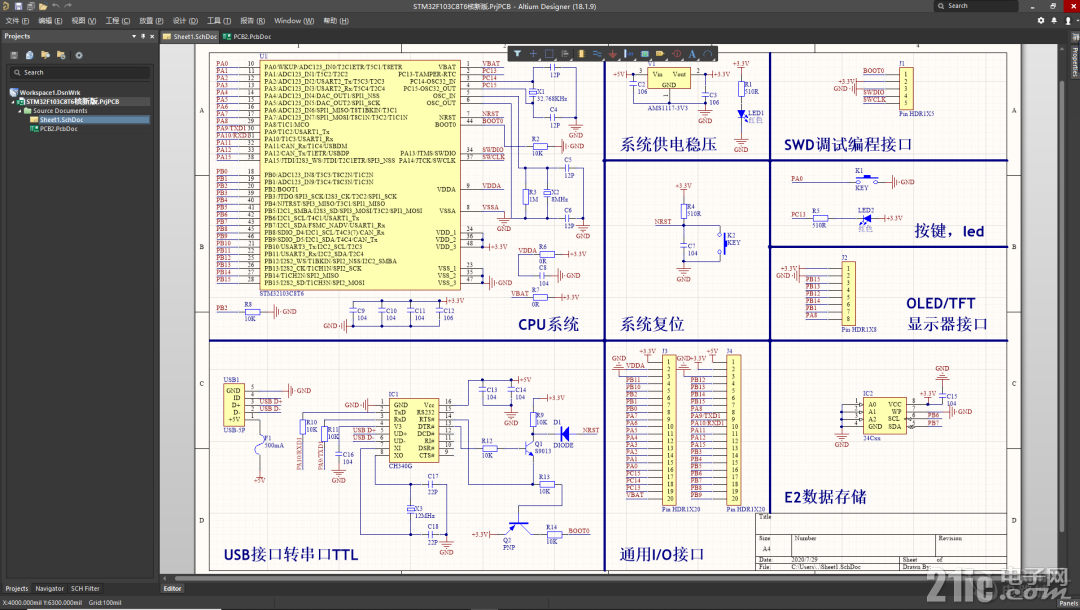The image size is (1080, 610).
Task: Click the undo arrow
Action: pos(56,6)
